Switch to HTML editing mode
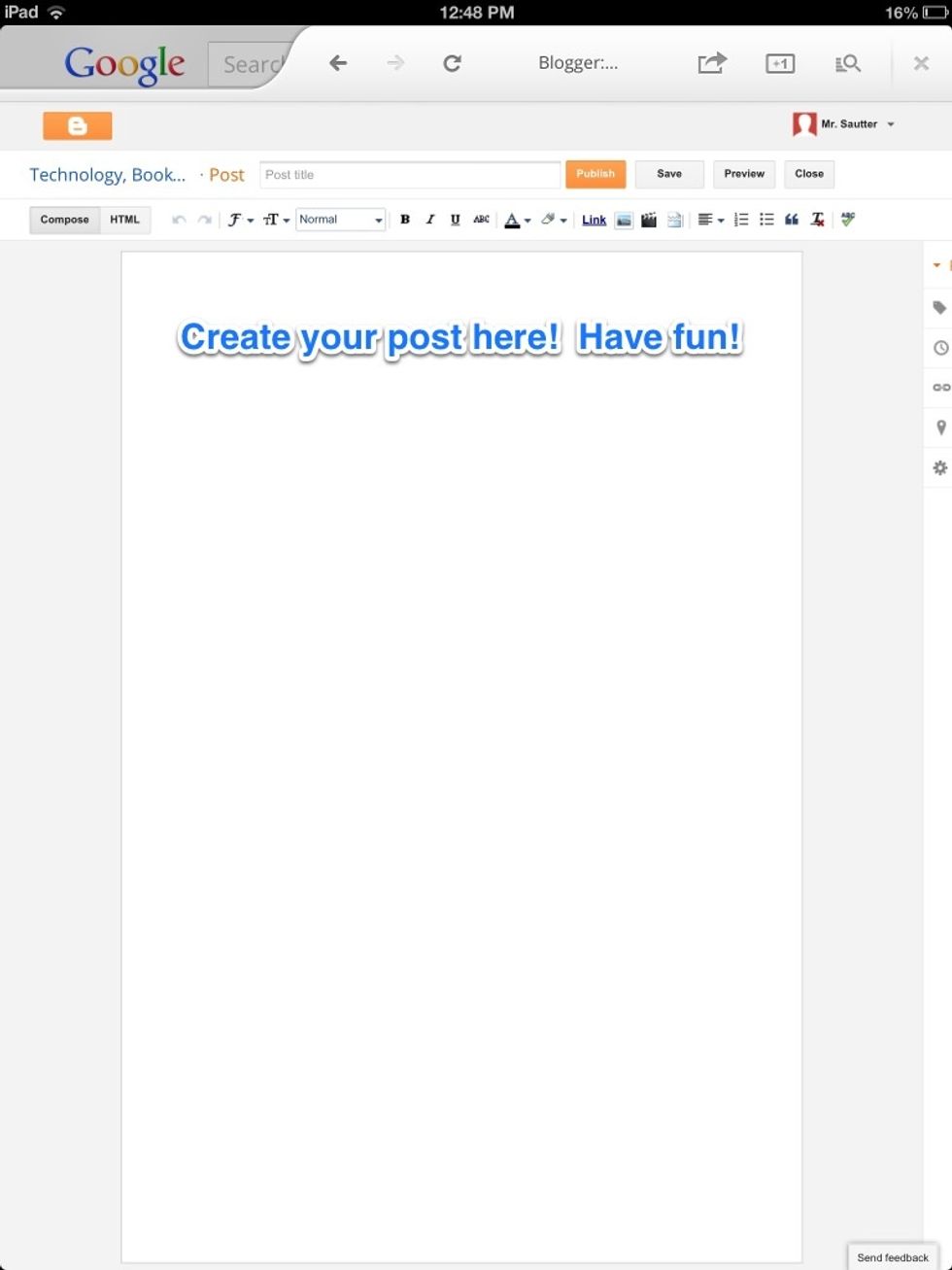The width and height of the screenshot is (952, 1270). [x=125, y=220]
